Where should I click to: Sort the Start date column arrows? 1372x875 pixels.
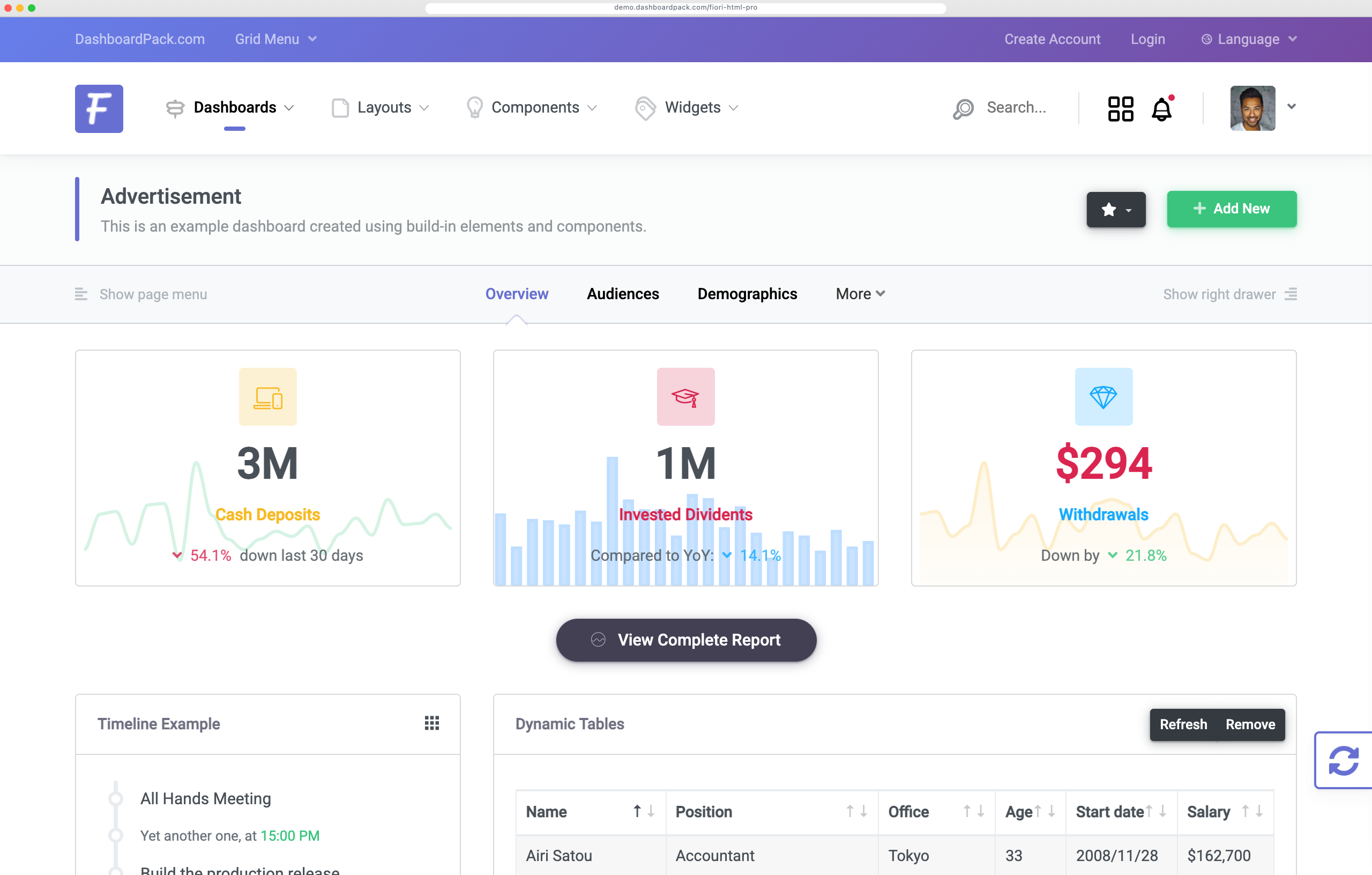tap(1155, 811)
